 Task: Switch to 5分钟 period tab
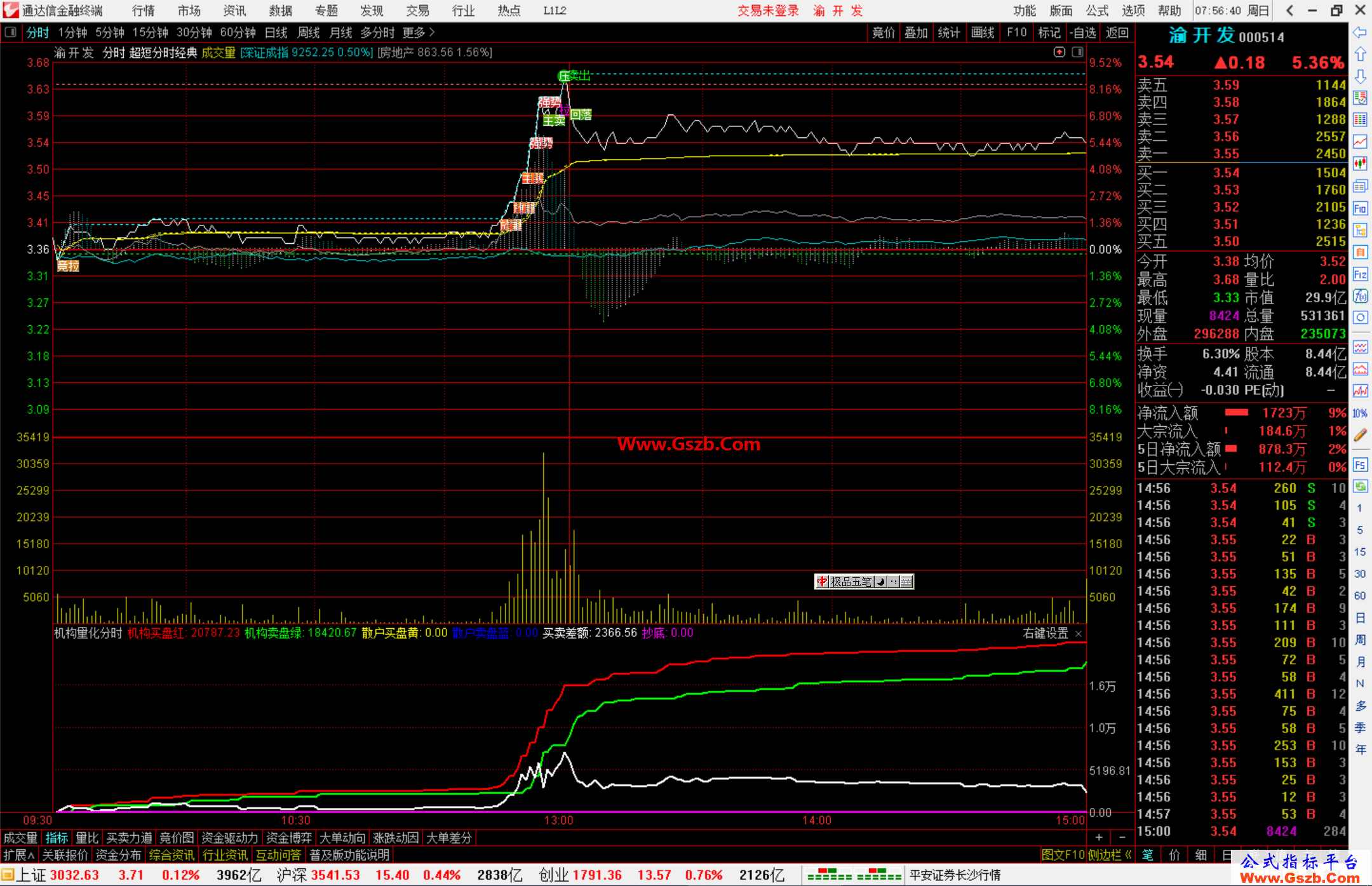coord(110,32)
